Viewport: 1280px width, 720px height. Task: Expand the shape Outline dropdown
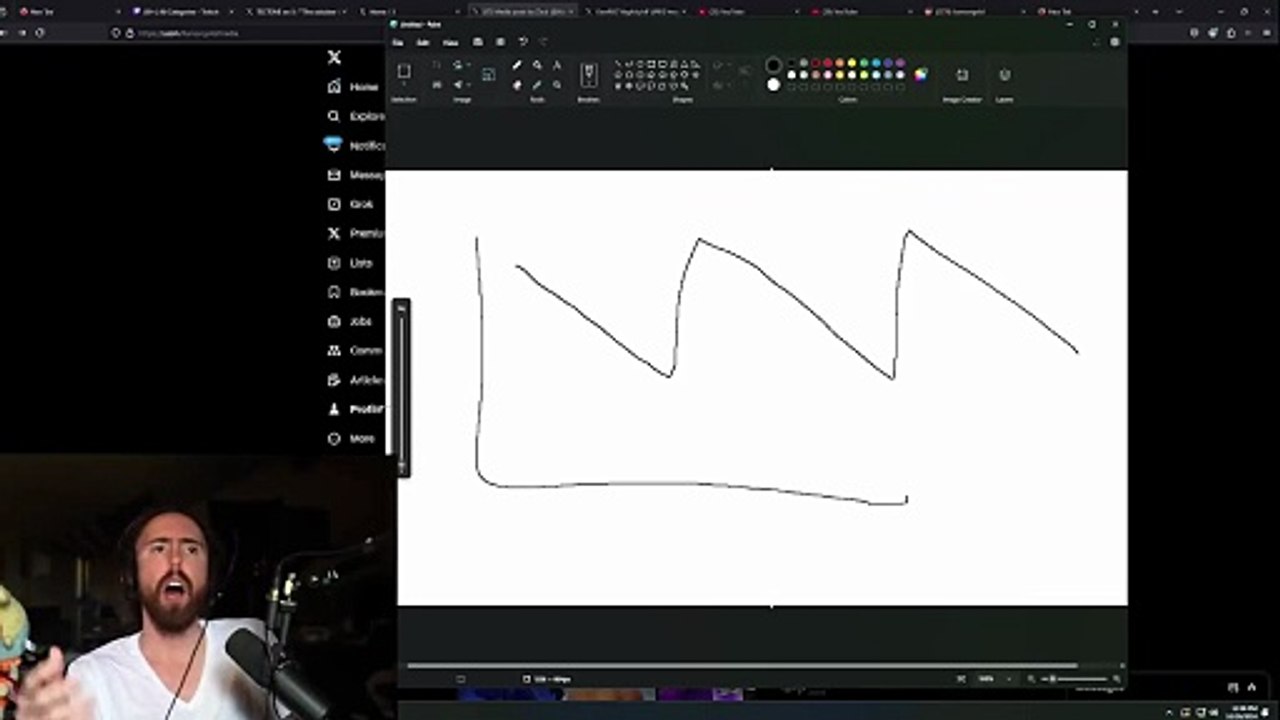(730, 65)
